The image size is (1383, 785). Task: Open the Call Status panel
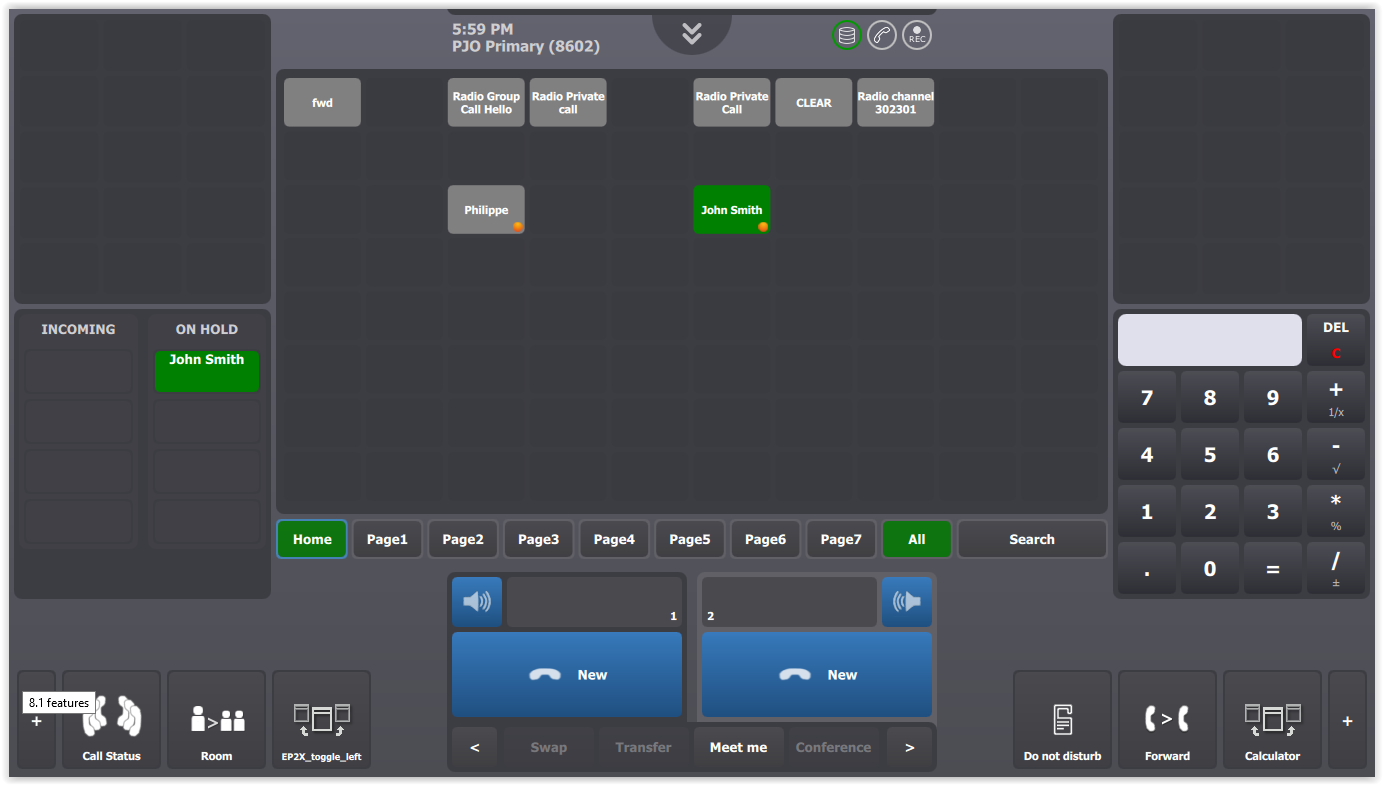[x=111, y=720]
